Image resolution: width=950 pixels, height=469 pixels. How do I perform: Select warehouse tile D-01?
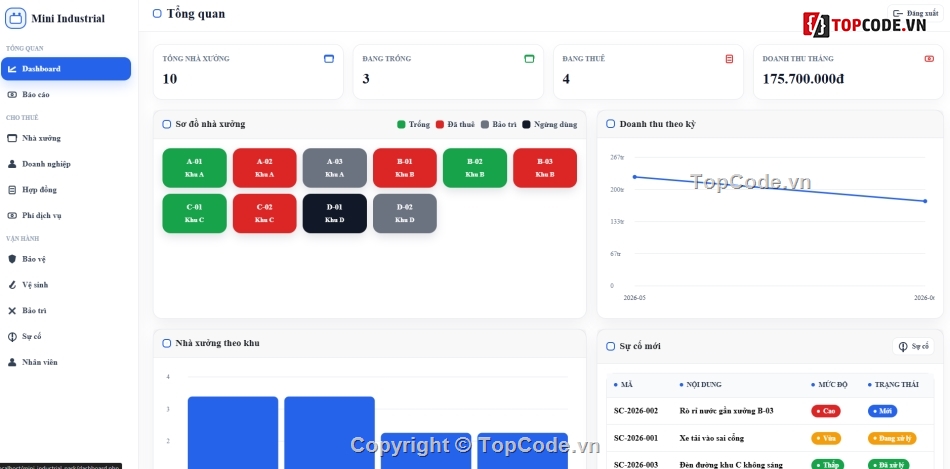(x=334, y=213)
